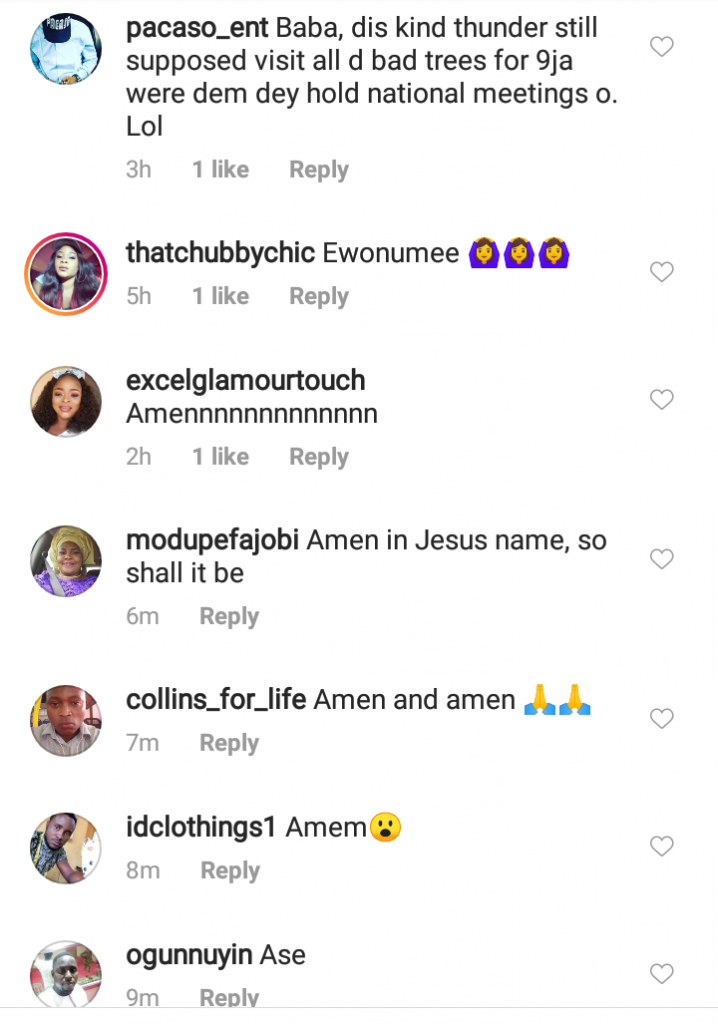718x1024 pixels.
Task: Reply to thatchubbychic's Ewonumee comment
Action: click(319, 297)
